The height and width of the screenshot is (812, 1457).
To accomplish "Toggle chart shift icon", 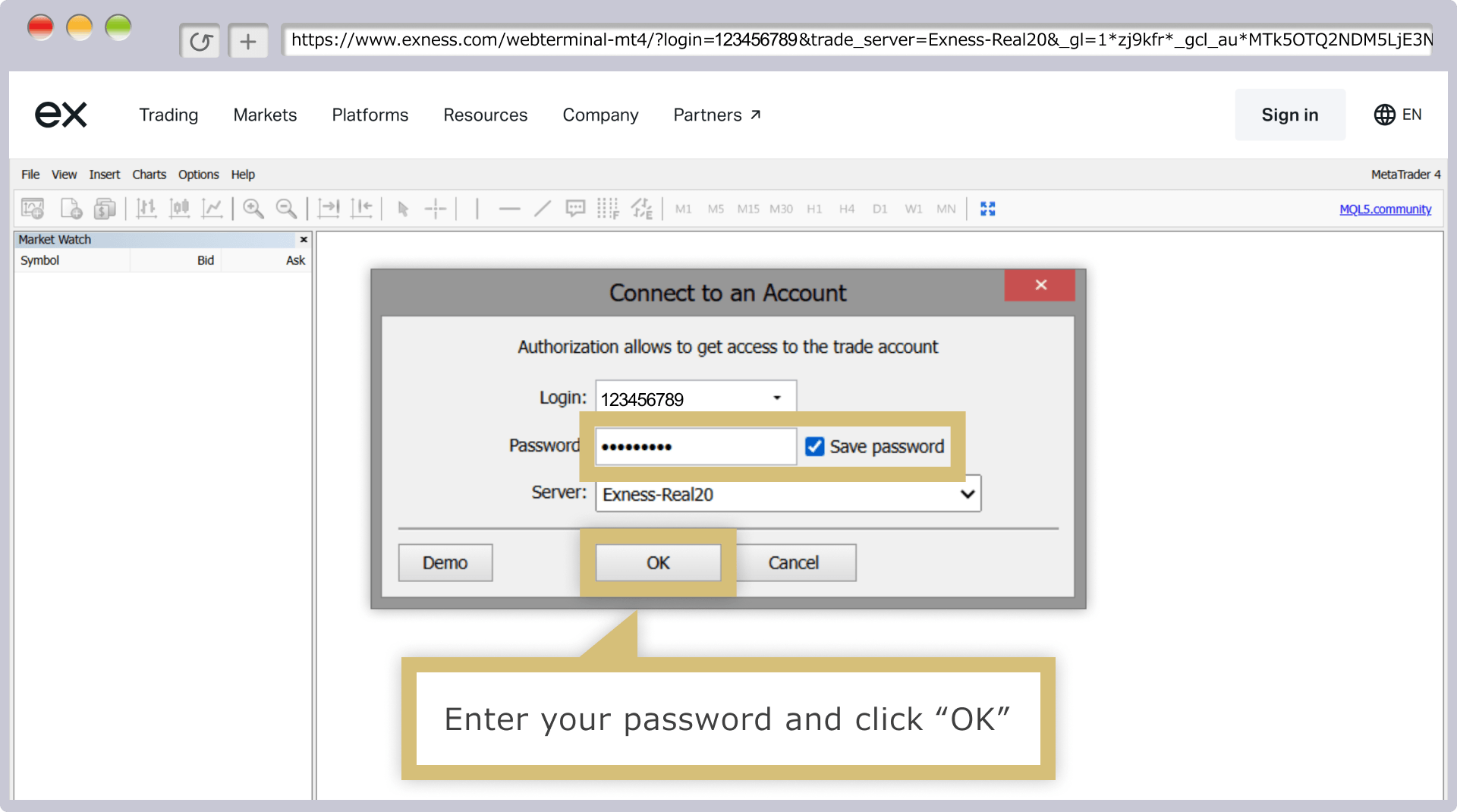I will pyautogui.click(x=362, y=209).
